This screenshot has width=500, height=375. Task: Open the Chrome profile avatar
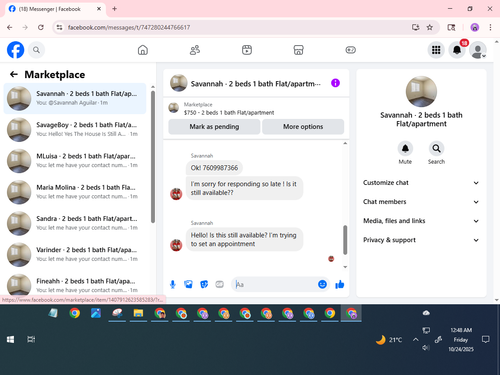475,27
